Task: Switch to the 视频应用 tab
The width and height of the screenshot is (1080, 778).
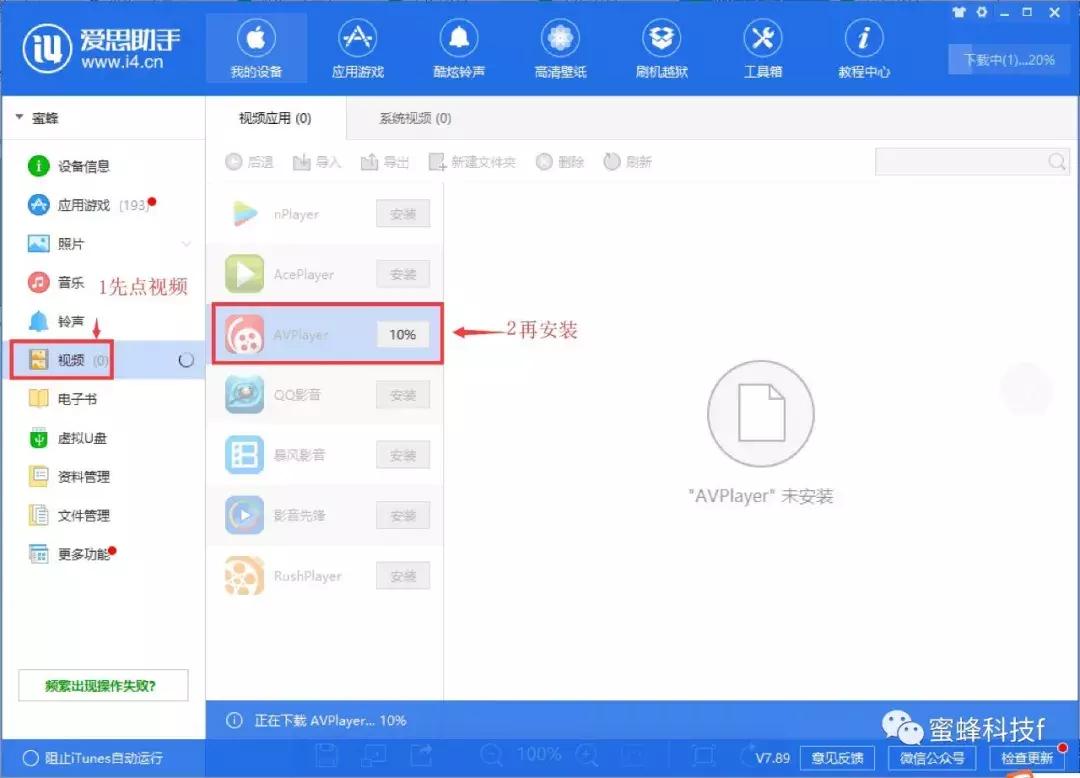Action: point(276,116)
